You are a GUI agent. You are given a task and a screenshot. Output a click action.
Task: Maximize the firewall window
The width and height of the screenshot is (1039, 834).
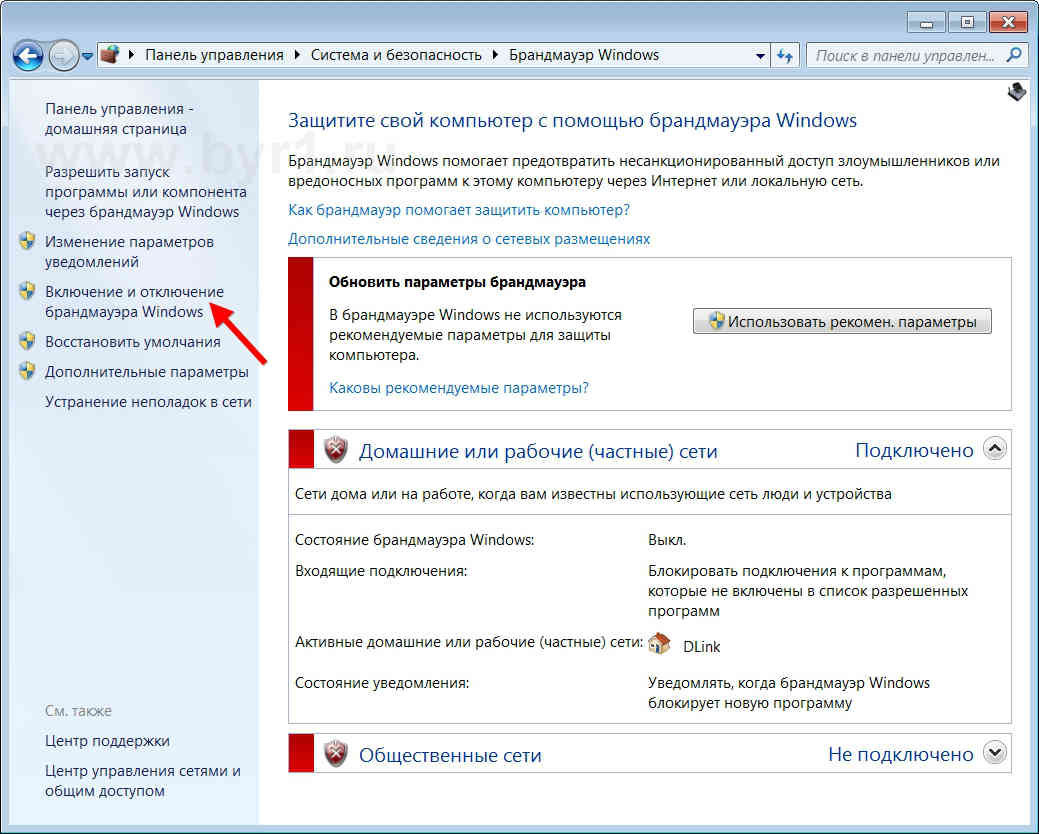pyautogui.click(x=967, y=23)
